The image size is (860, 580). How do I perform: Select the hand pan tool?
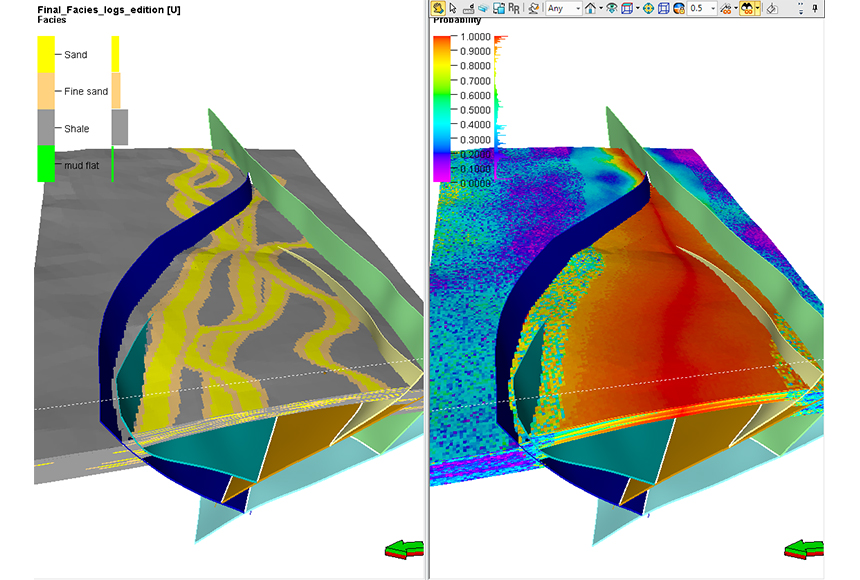pos(438,8)
